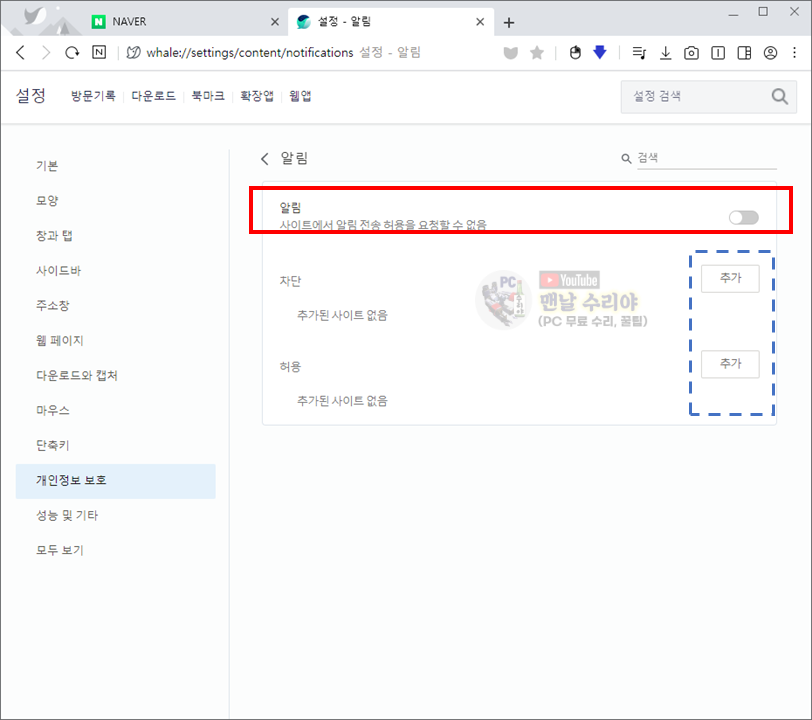The image size is (812, 720).
Task: Click the address bar URL
Action: [x=250, y=53]
